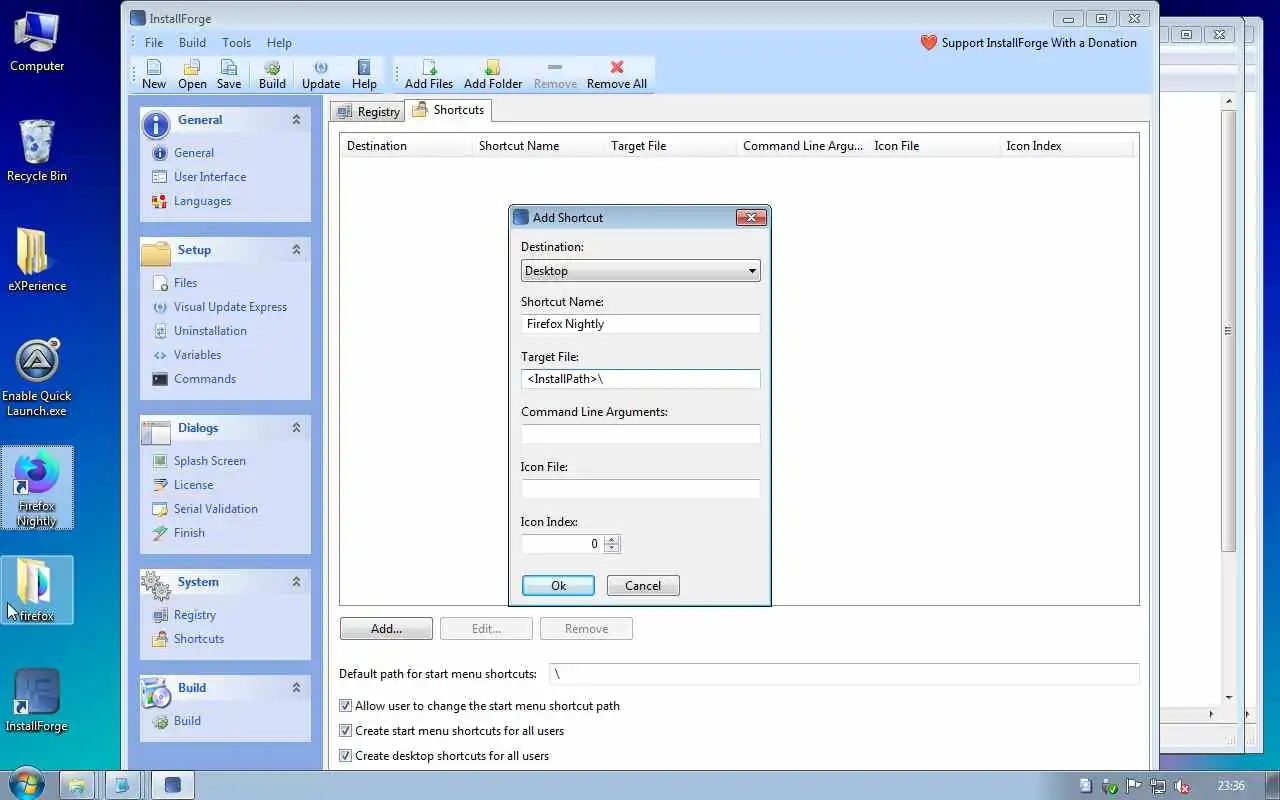1280x800 pixels.
Task: Collapse the System sidebar section
Action: tap(296, 582)
